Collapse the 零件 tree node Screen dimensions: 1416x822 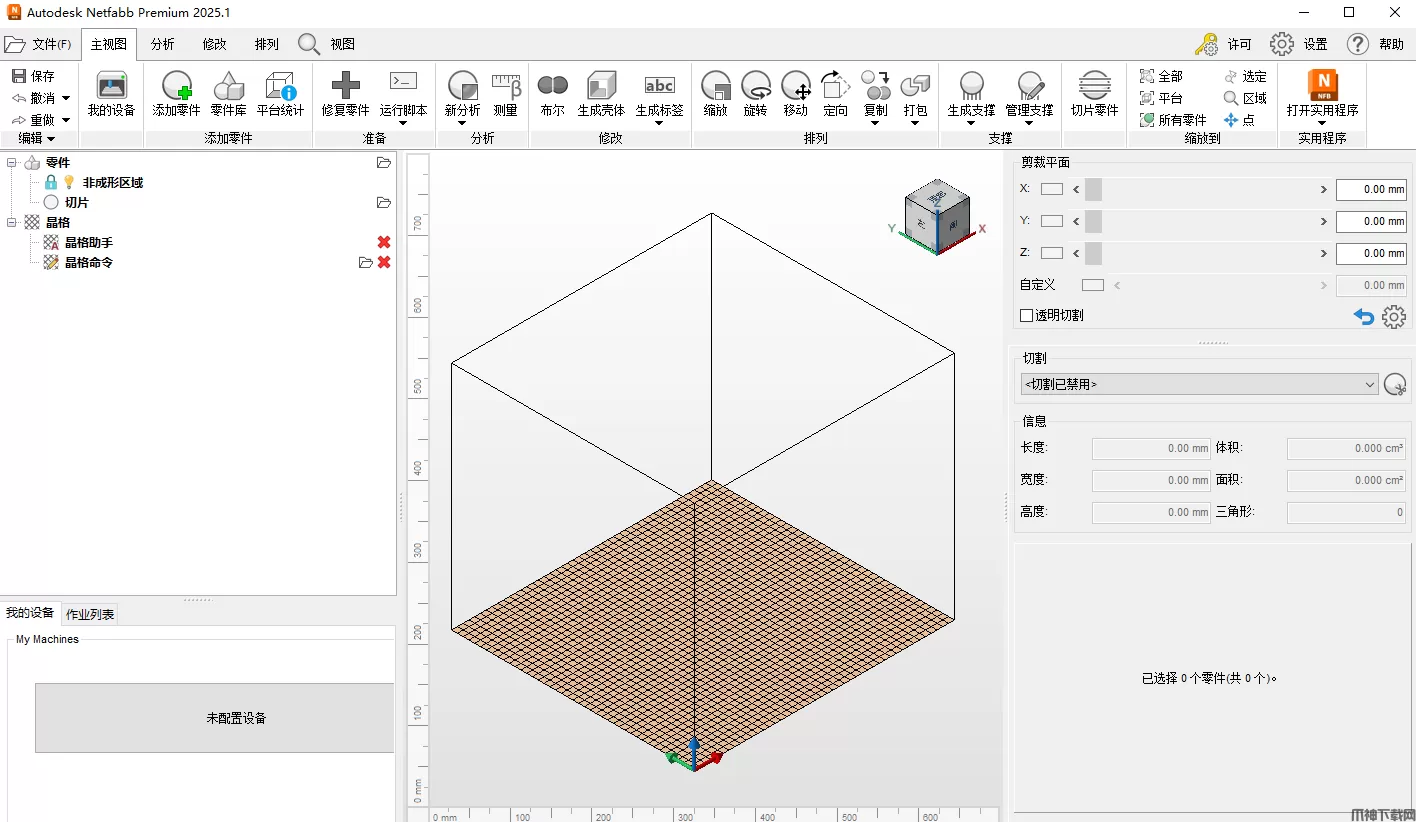tap(12, 162)
